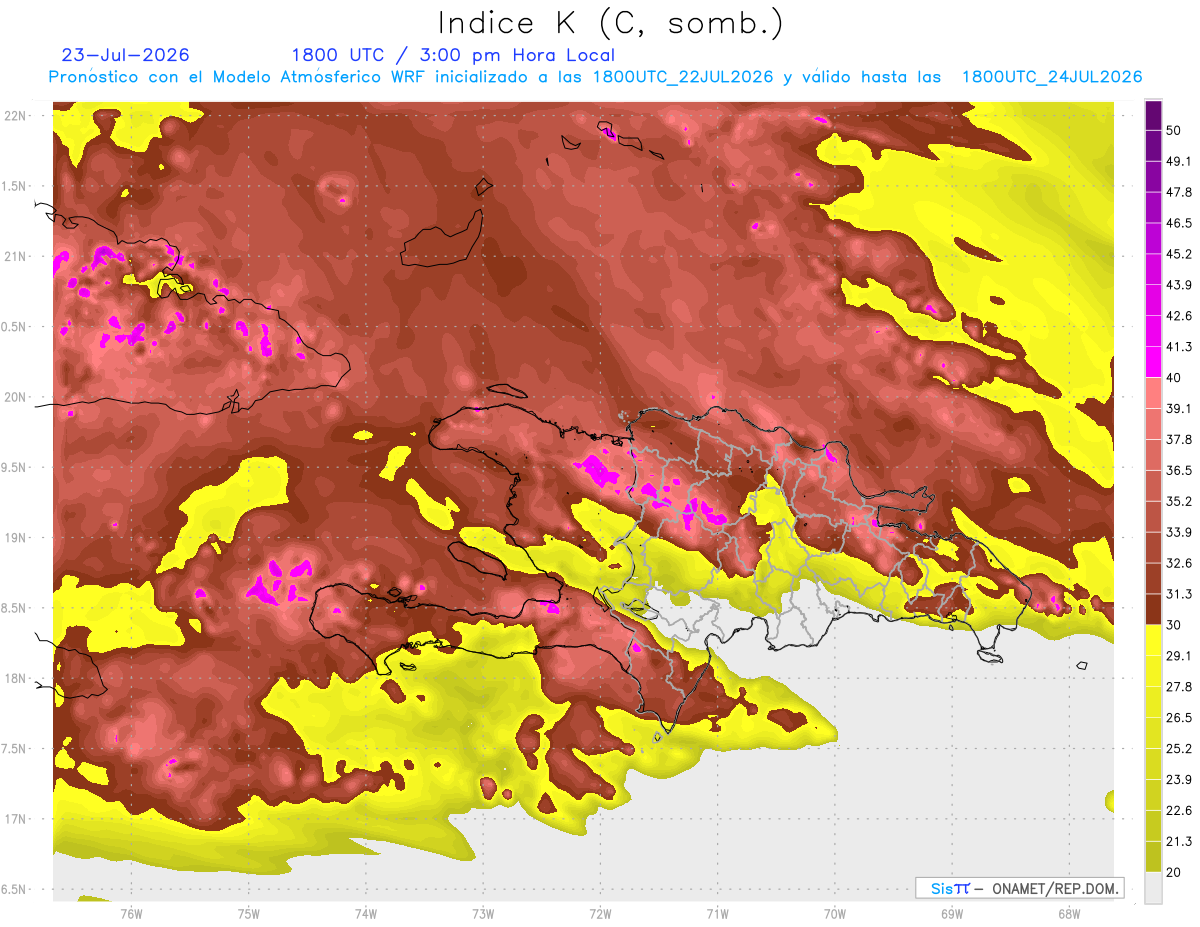
Task: Click the "73W" longitude label
Action: [483, 913]
